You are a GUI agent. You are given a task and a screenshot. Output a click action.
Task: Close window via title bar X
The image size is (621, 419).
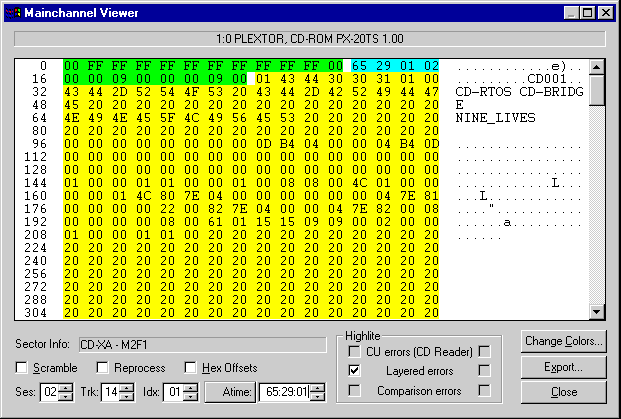[x=606, y=13]
